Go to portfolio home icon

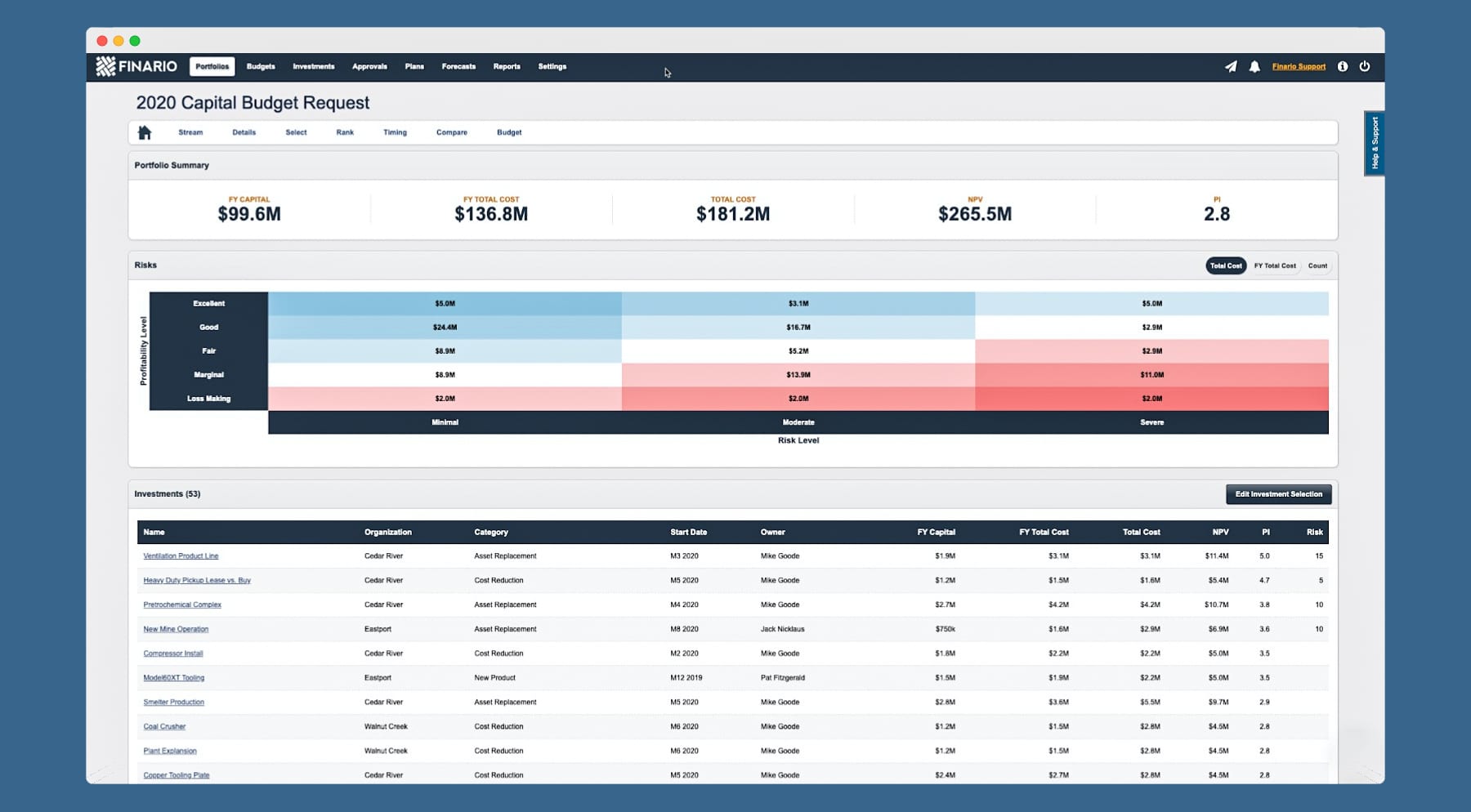point(145,132)
